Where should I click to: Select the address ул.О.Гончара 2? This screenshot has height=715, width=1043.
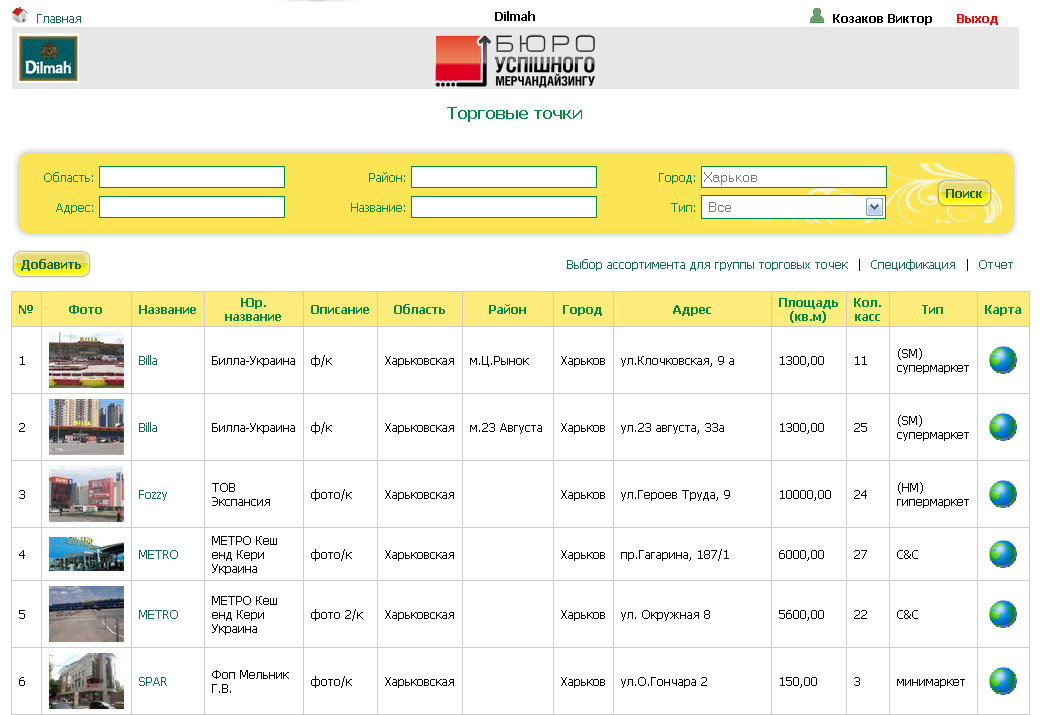(x=664, y=682)
